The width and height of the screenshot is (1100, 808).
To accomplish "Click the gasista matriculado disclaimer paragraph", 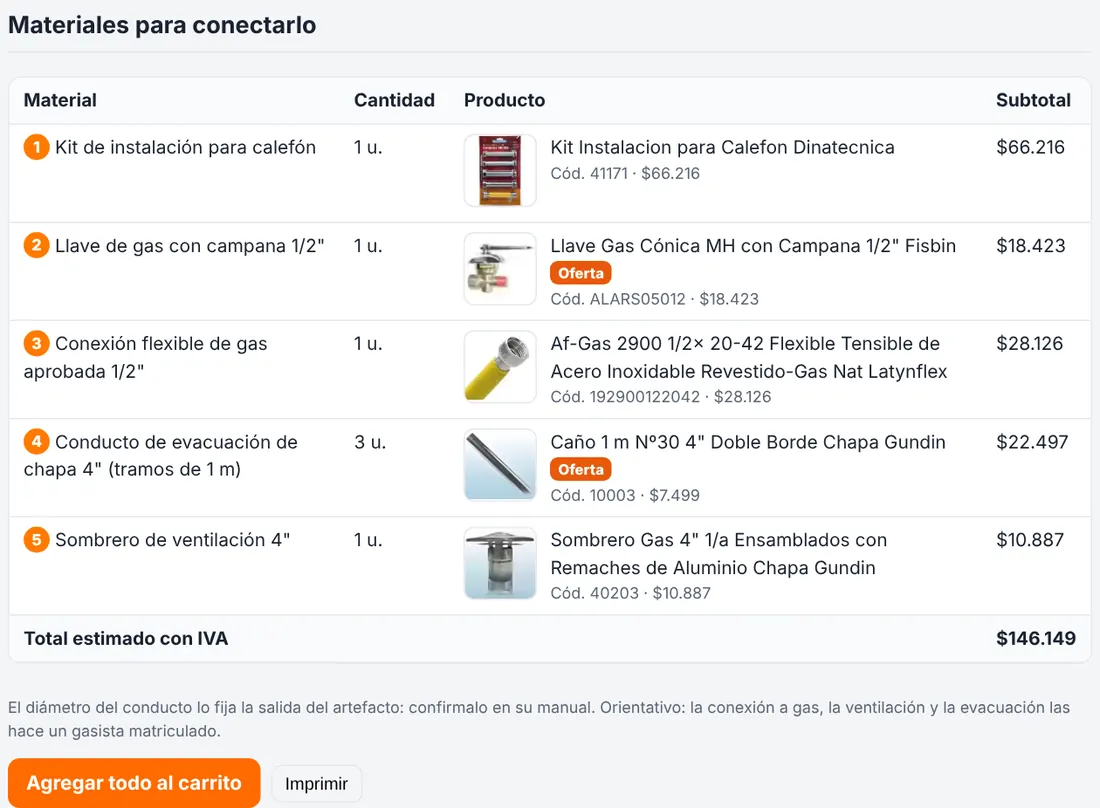I will [539, 719].
